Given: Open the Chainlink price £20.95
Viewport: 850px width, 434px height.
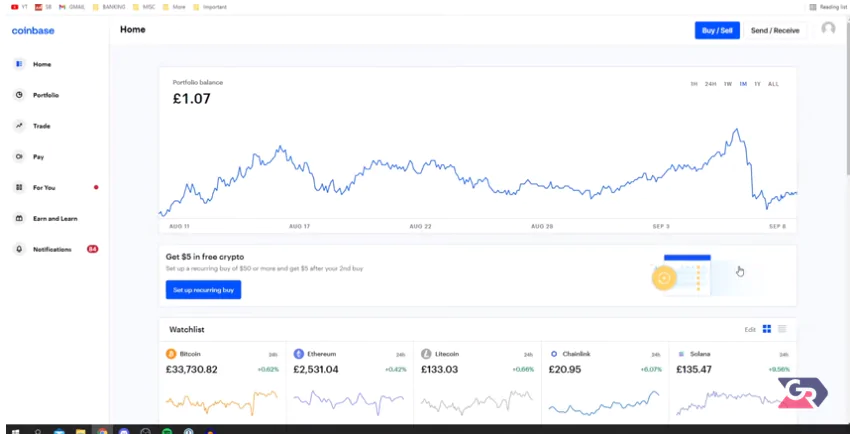Looking at the screenshot, I should coord(564,370).
